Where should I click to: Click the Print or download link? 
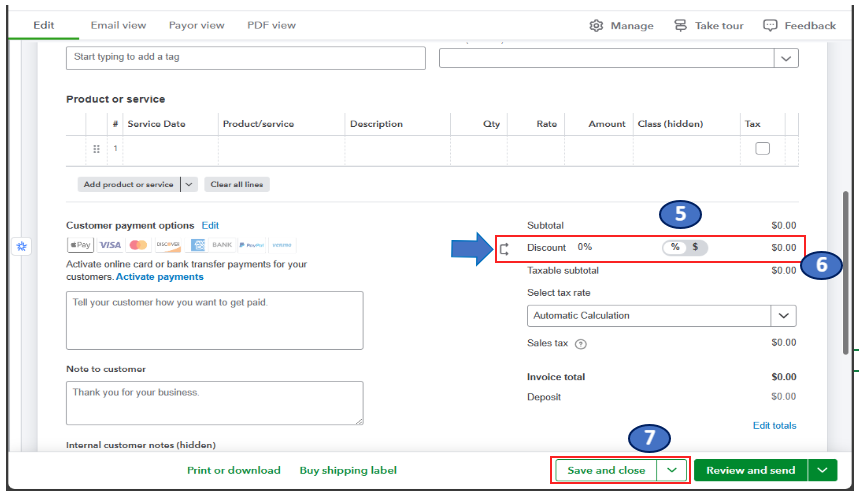[x=234, y=470]
